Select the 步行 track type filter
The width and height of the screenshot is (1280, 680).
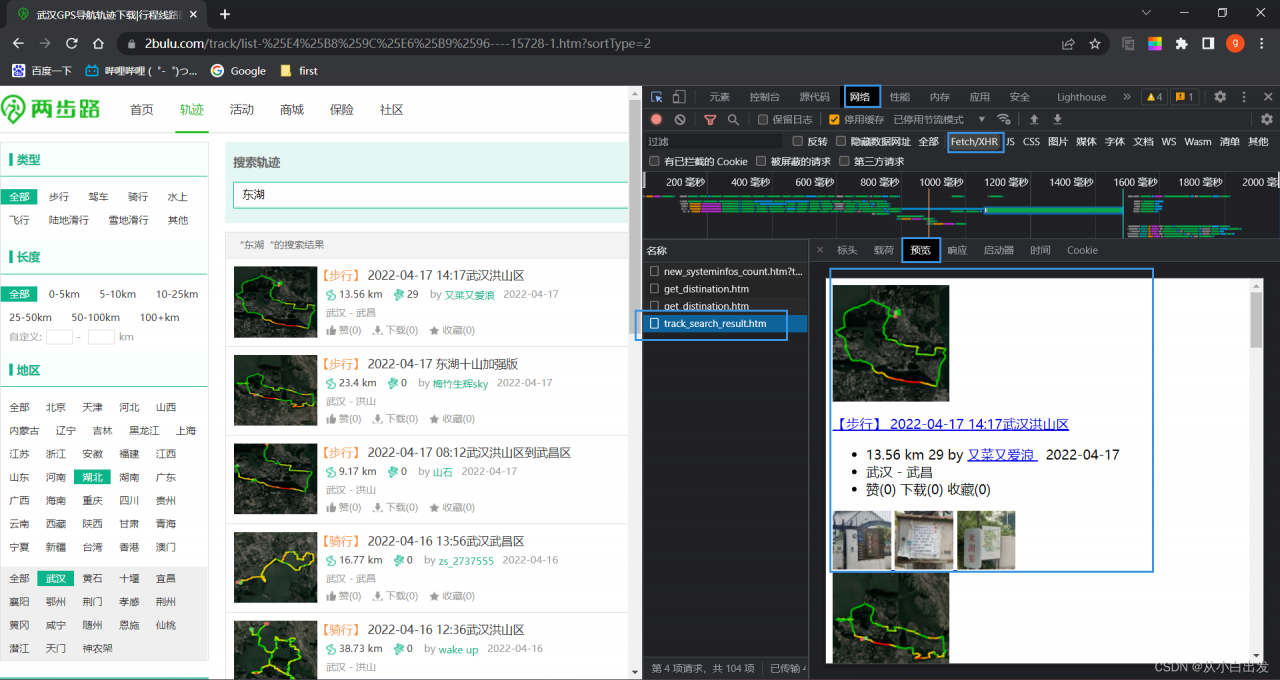click(x=59, y=197)
